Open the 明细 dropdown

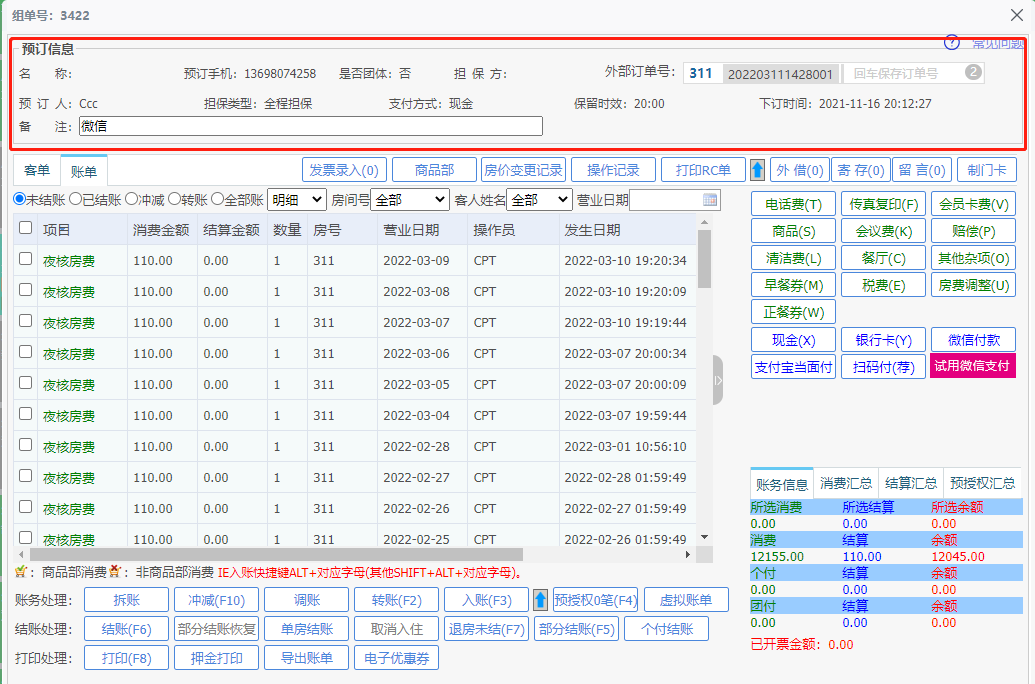click(297, 199)
